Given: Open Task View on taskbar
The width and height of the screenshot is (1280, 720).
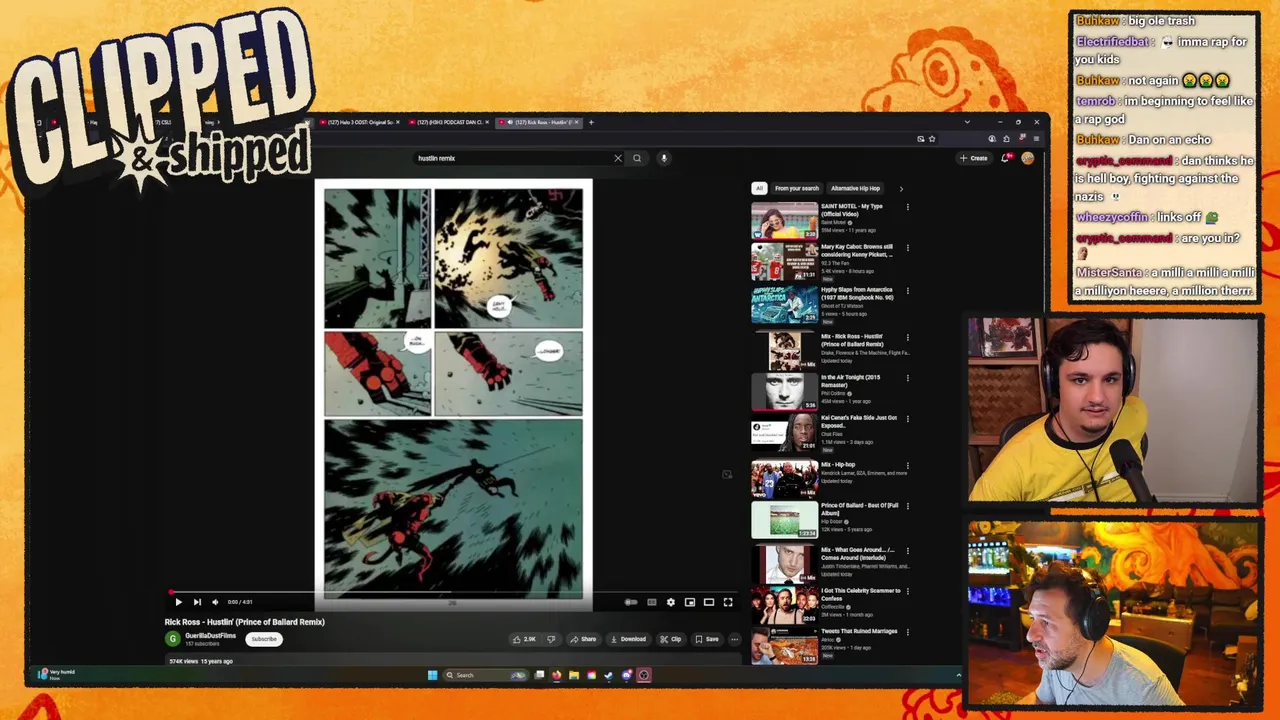Looking at the screenshot, I should tap(540, 675).
